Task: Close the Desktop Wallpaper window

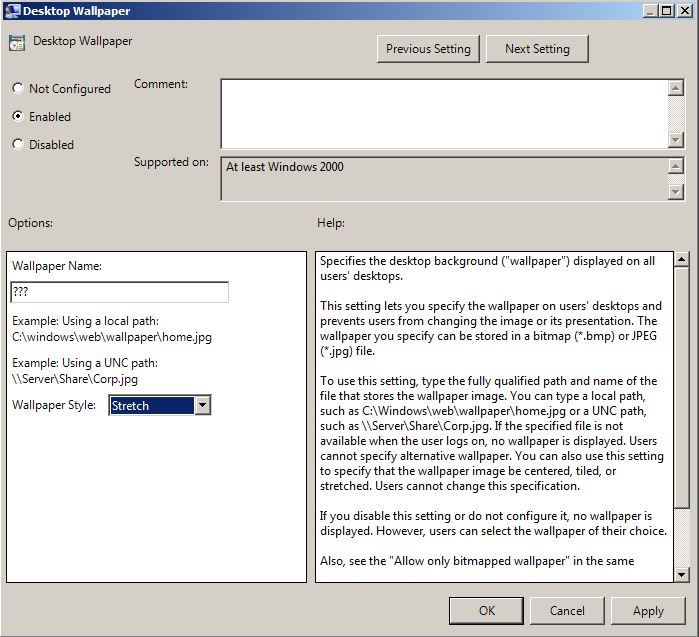Action: [684, 11]
